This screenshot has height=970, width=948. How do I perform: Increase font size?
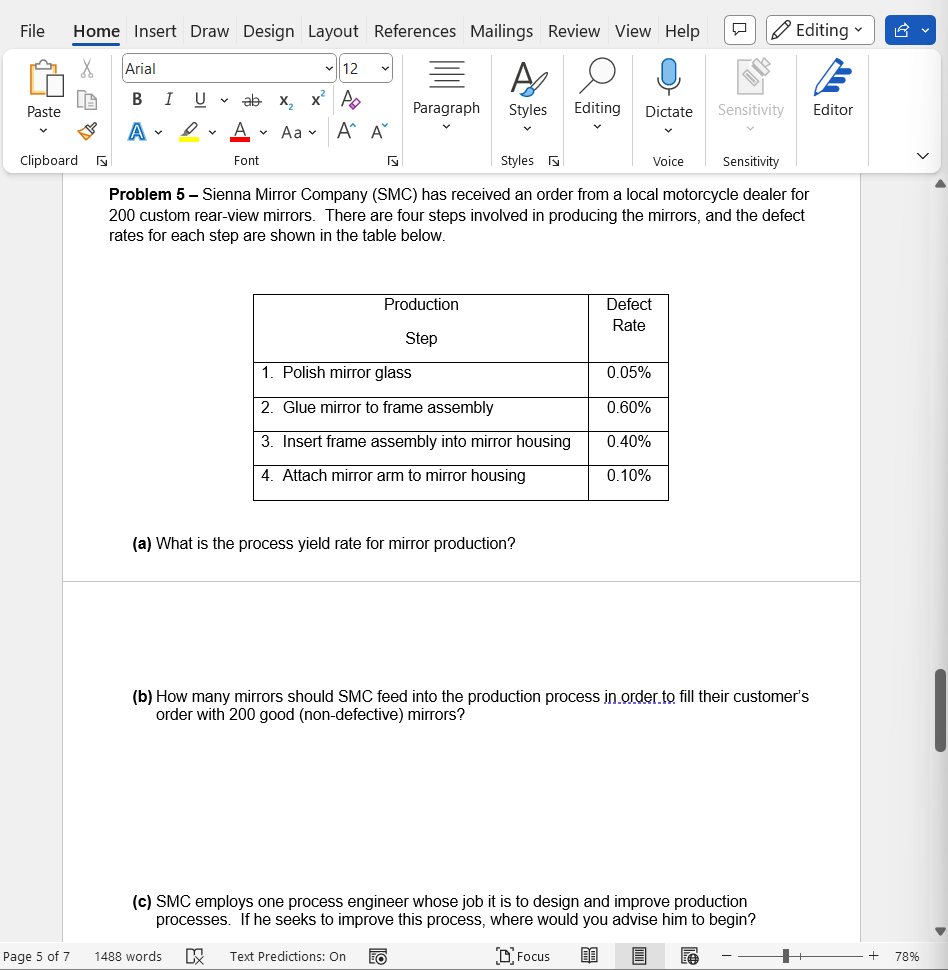[x=347, y=131]
